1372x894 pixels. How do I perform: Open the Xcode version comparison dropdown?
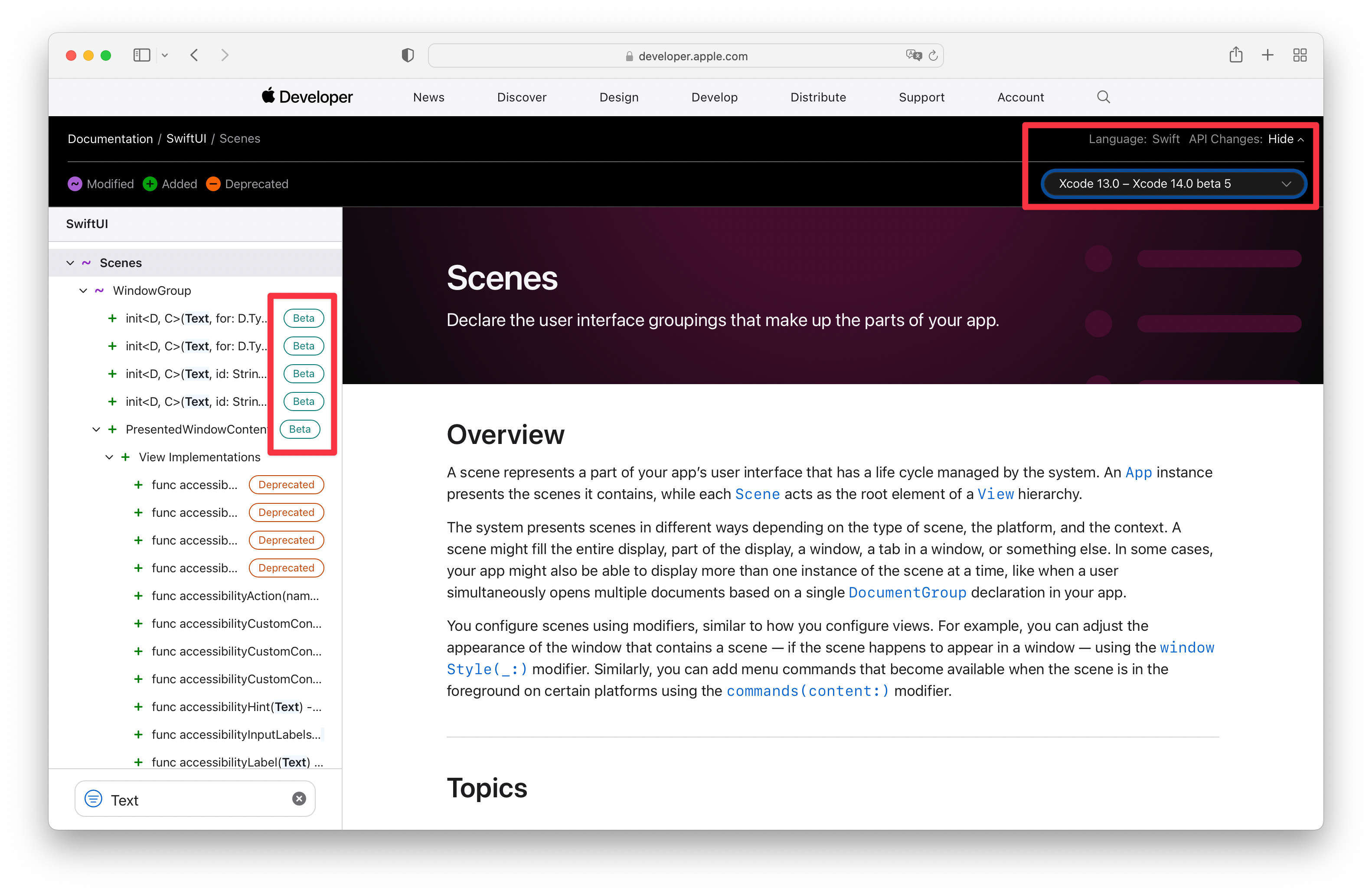tap(1173, 183)
